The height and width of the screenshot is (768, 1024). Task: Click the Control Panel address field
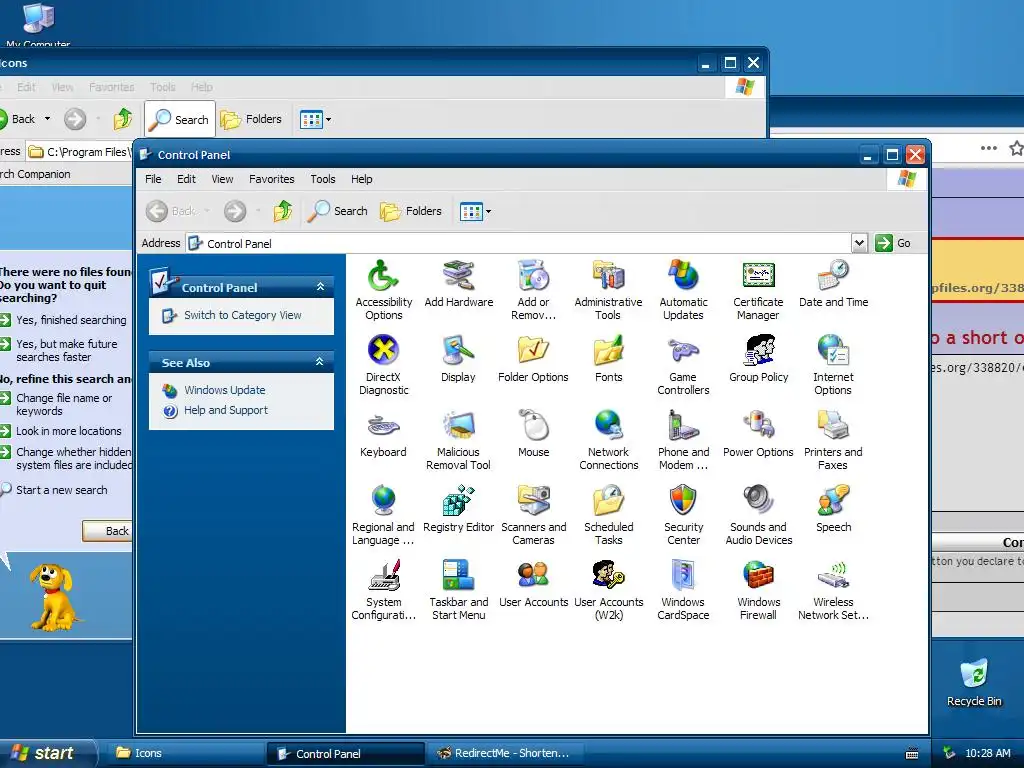(x=519, y=243)
